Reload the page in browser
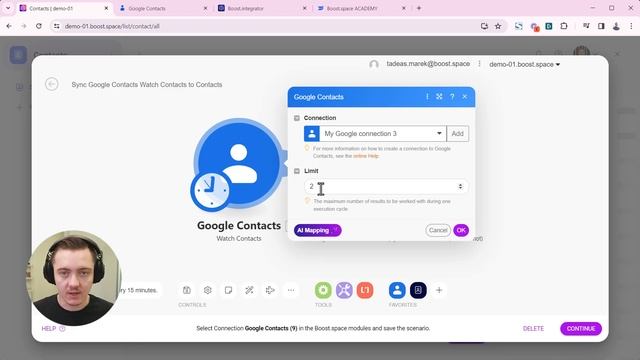640x360 pixels. click(x=39, y=26)
